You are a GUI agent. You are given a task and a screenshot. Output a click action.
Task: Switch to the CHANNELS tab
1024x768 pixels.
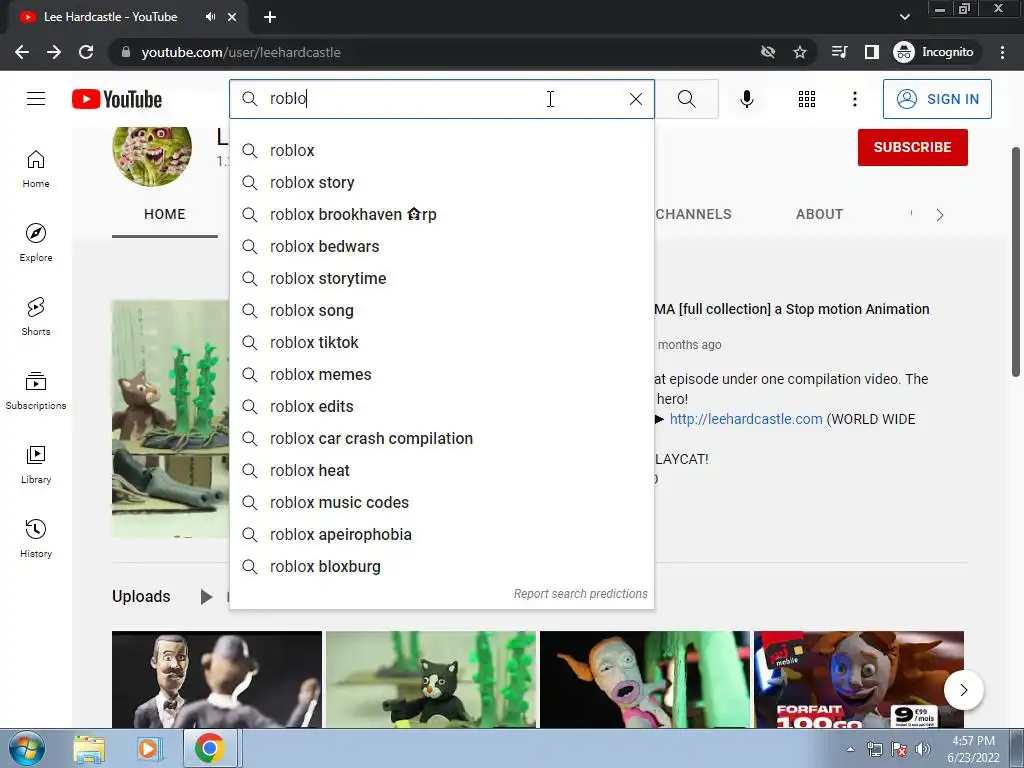click(693, 214)
